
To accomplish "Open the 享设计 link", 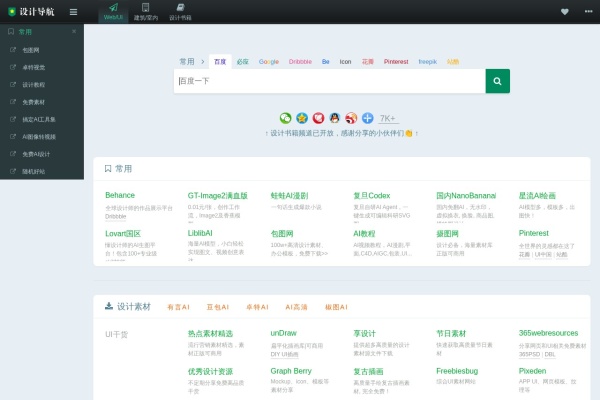I will click(x=365, y=333).
